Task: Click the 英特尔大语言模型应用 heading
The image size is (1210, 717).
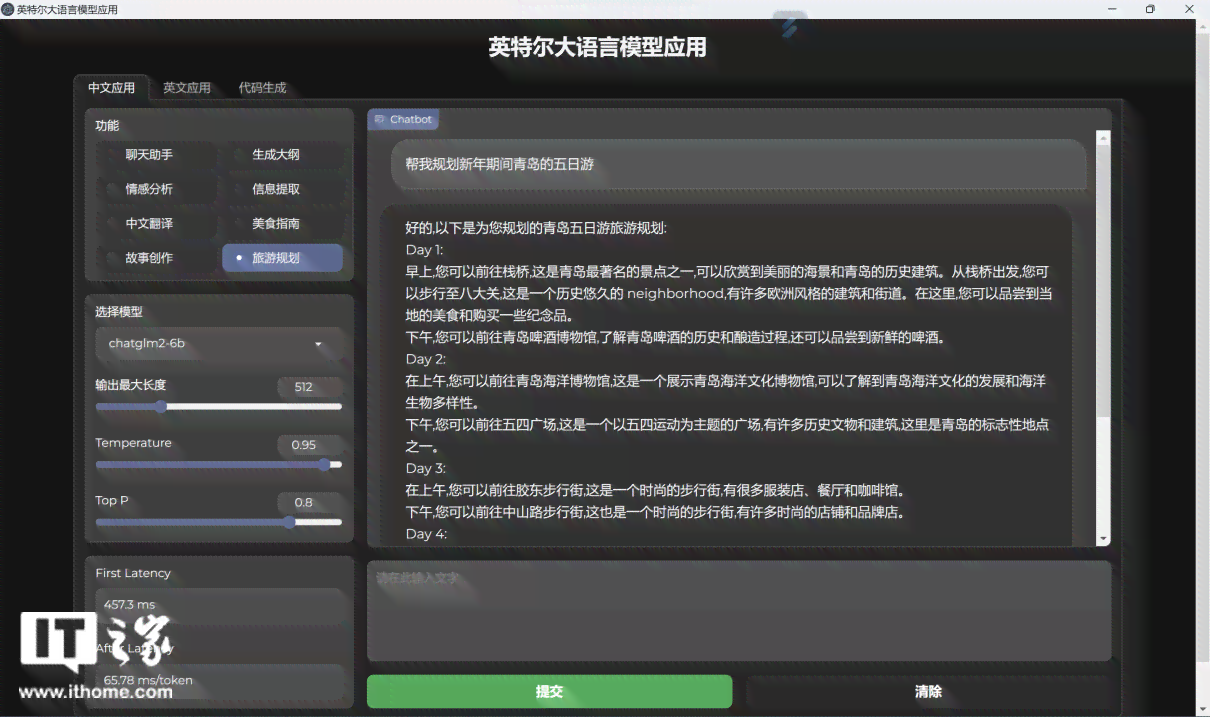Action: tap(597, 47)
